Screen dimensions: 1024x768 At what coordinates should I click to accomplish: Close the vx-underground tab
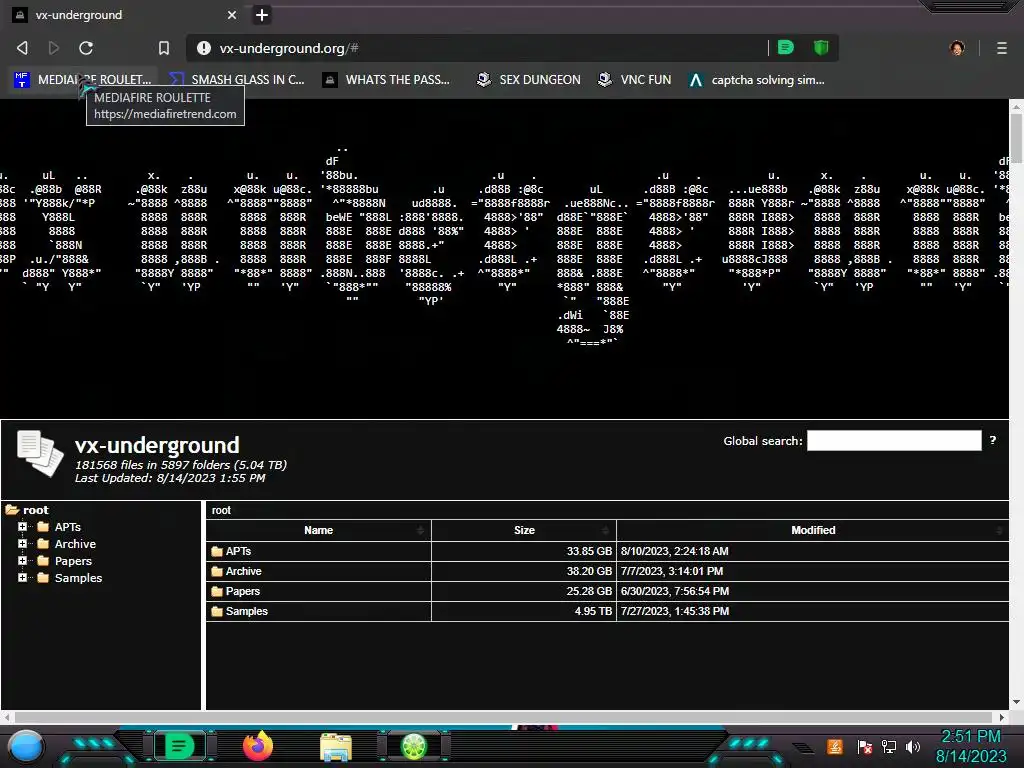tap(232, 14)
